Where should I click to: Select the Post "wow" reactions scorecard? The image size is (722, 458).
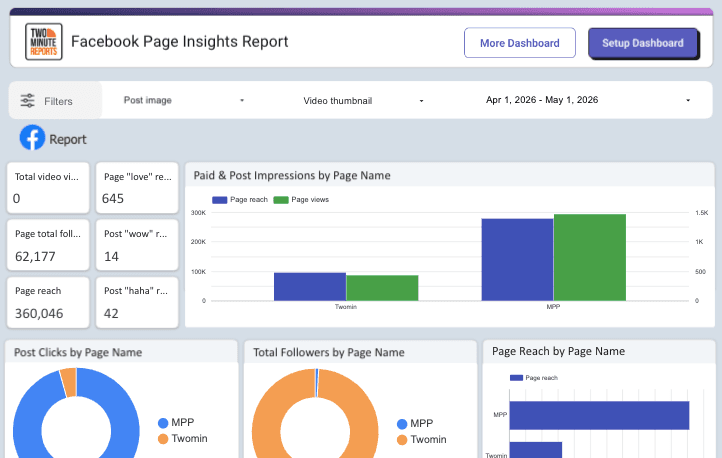(137, 245)
